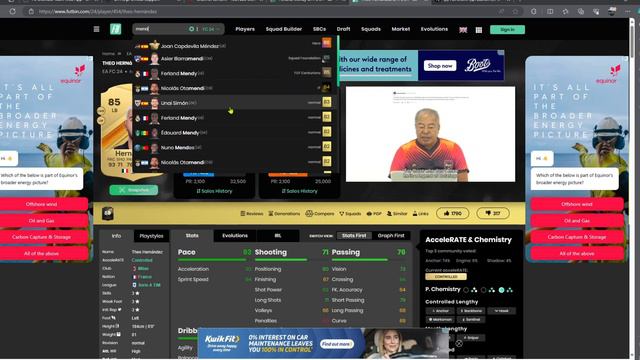Switch to the IRL tab
The height and width of the screenshot is (360, 640).
tap(278, 236)
